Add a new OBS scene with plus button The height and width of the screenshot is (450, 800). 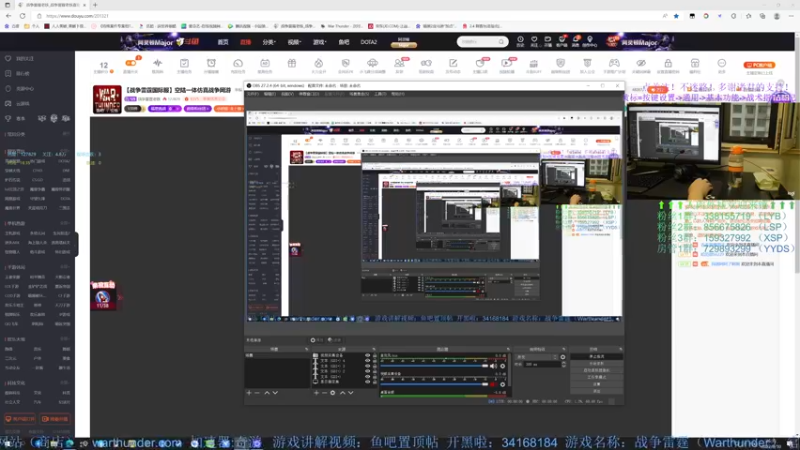pyautogui.click(x=249, y=393)
